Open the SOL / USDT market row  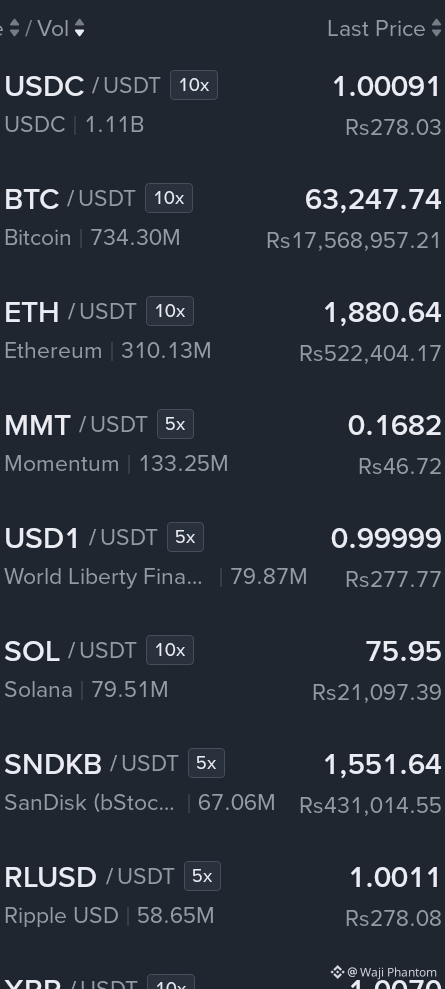point(222,669)
